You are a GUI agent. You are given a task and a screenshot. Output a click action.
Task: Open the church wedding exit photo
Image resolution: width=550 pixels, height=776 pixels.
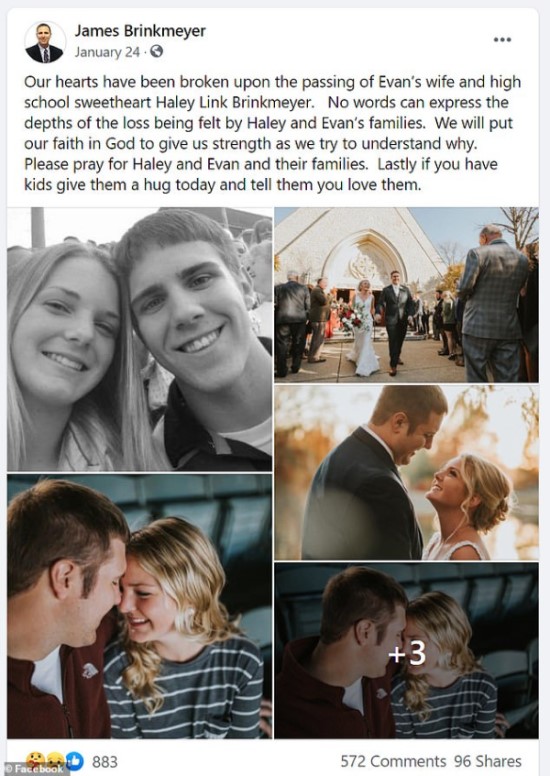click(406, 294)
